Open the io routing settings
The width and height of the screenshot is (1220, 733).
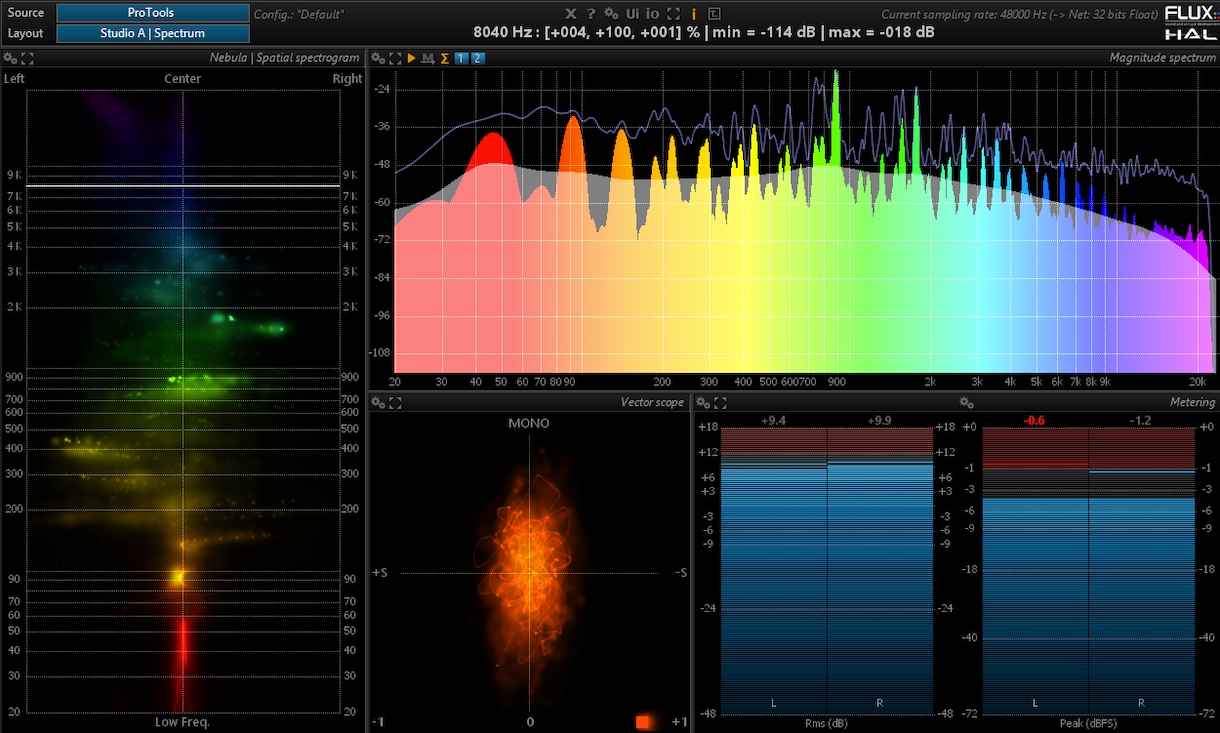pos(653,13)
